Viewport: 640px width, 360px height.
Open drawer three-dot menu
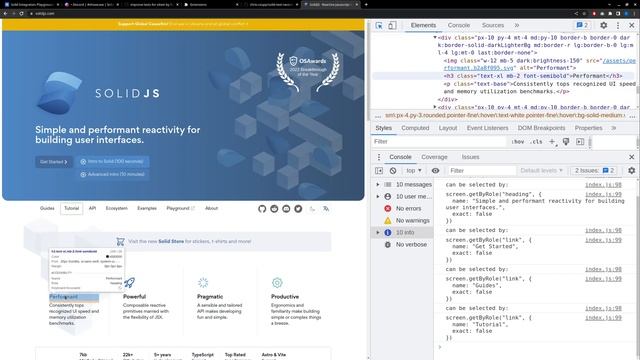click(379, 157)
